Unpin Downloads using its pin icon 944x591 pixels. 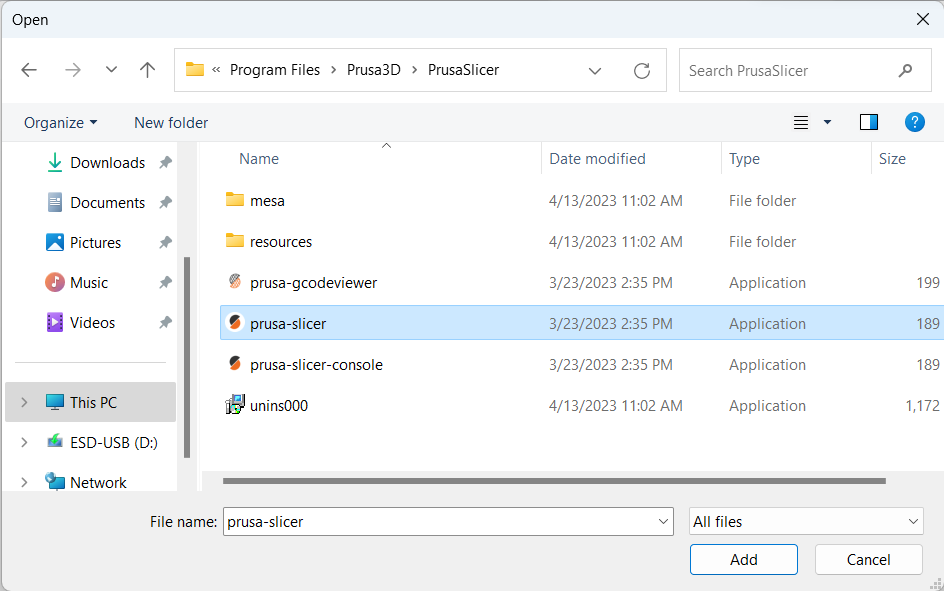pos(166,162)
